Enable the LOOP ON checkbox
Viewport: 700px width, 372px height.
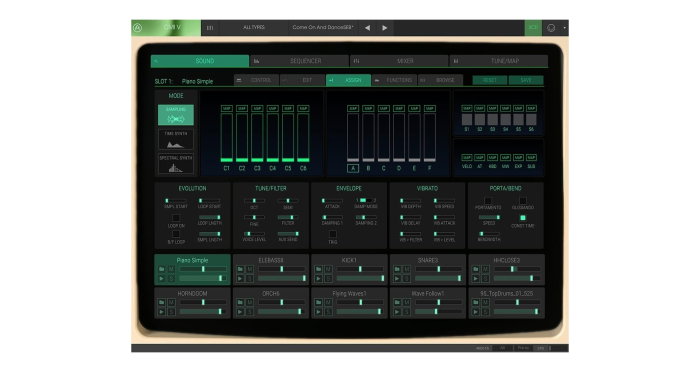coord(176,218)
